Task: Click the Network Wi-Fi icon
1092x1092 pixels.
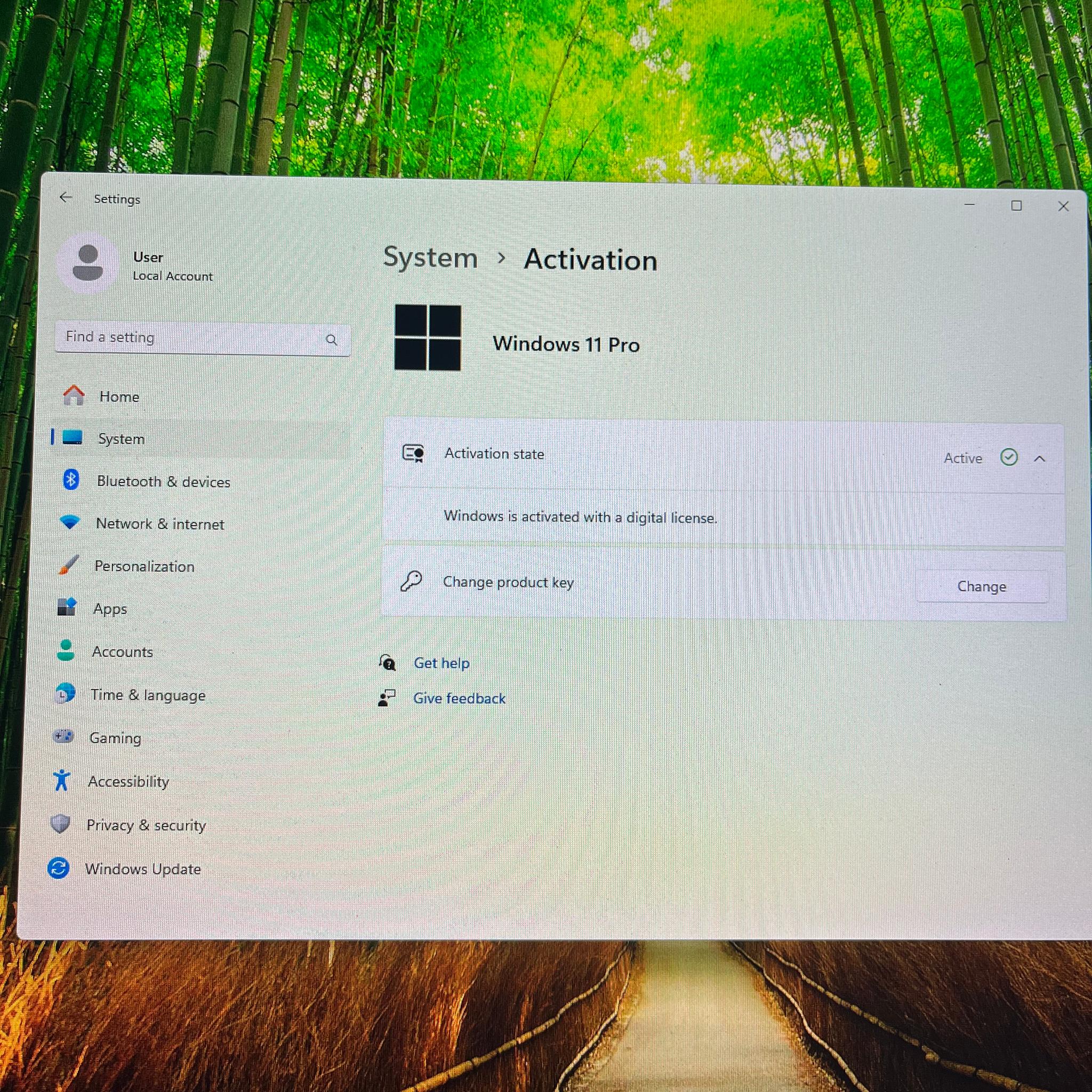Action: pyautogui.click(x=70, y=521)
